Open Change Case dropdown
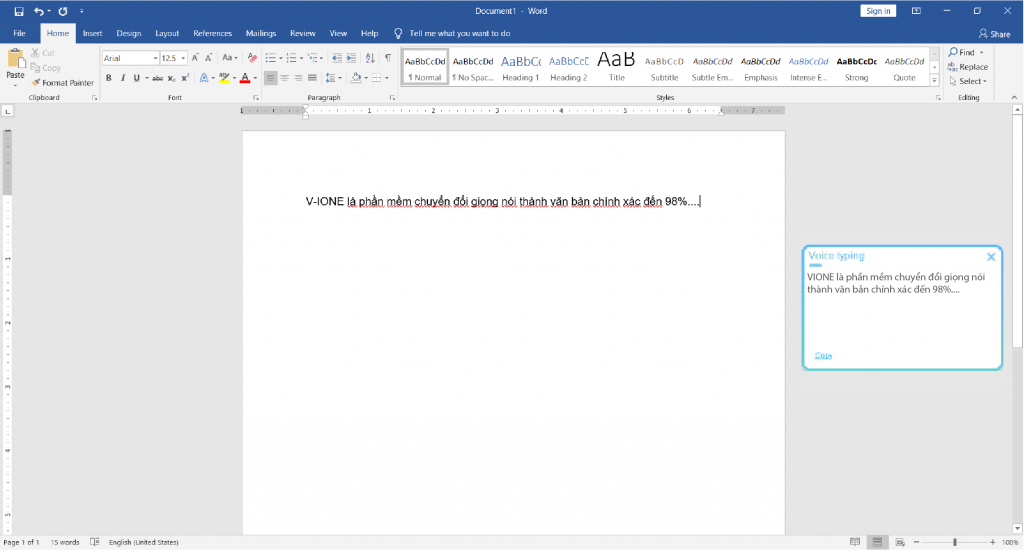Screen dimensions: 1024x550 (x=229, y=58)
